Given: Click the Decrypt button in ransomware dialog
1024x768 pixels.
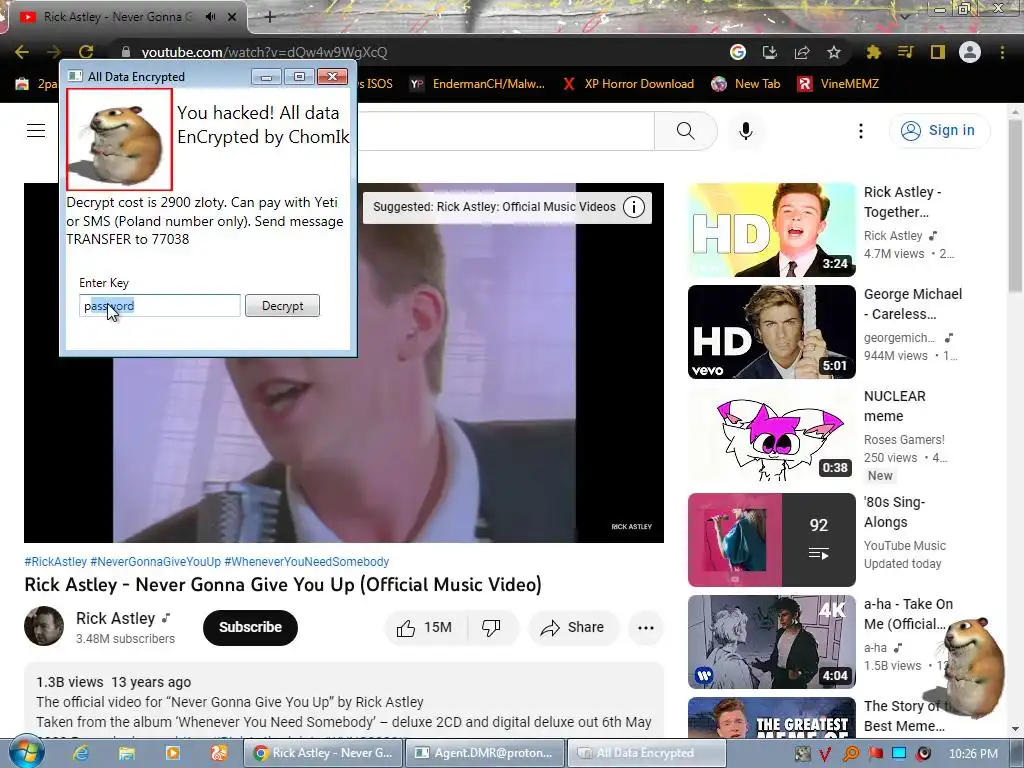Looking at the screenshot, I should [x=282, y=306].
